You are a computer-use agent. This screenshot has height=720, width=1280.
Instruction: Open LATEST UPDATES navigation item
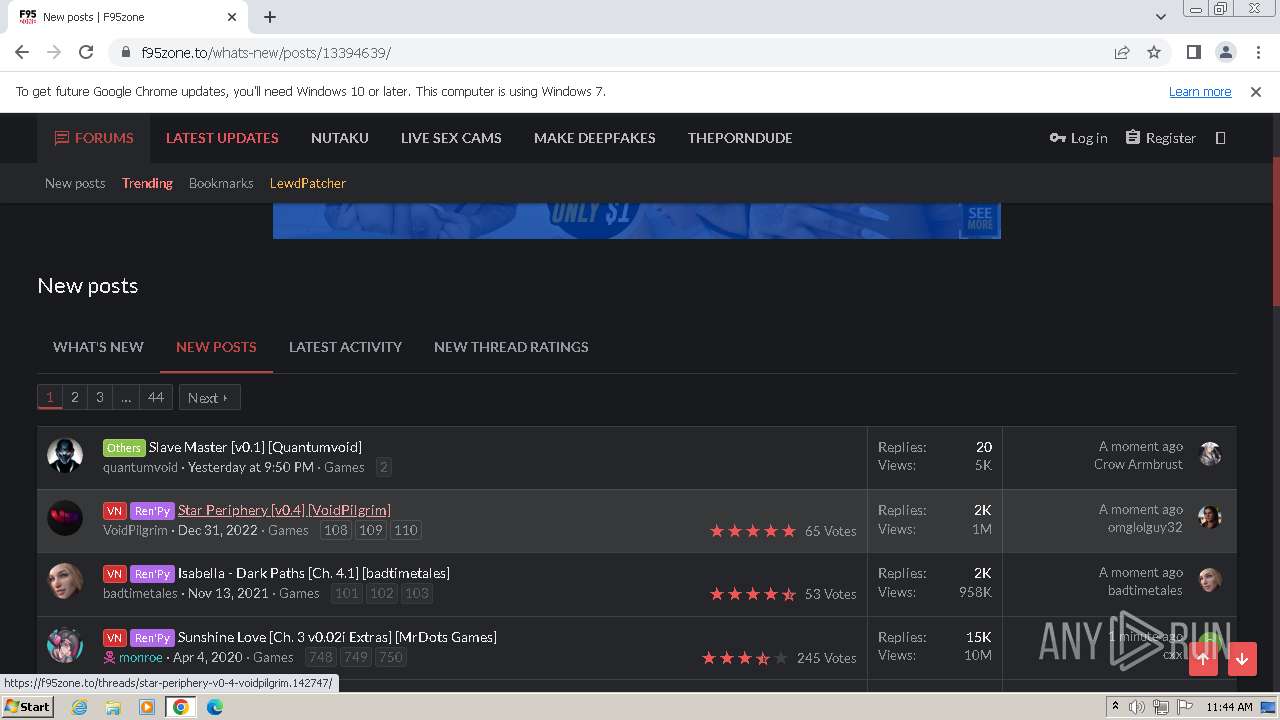pyautogui.click(x=222, y=138)
